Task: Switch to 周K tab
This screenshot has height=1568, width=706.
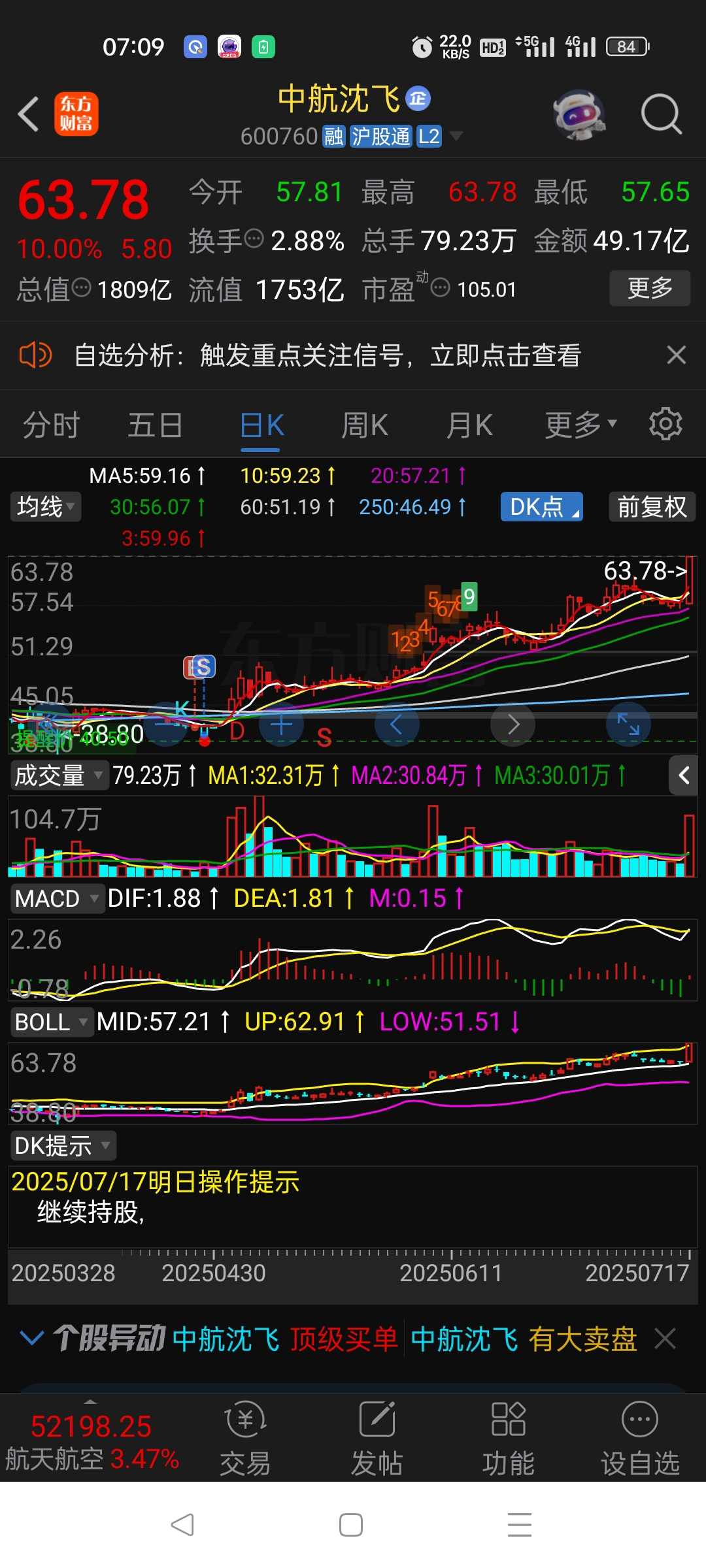Action: click(365, 425)
